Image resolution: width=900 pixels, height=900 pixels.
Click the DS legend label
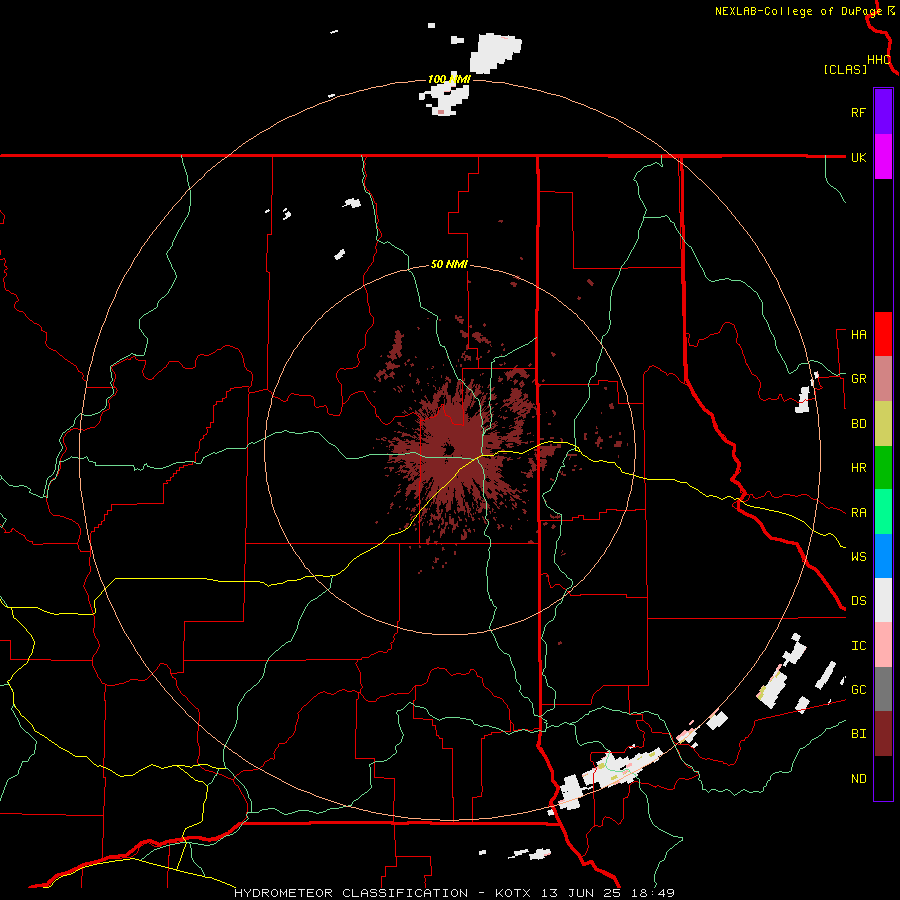coord(858,601)
